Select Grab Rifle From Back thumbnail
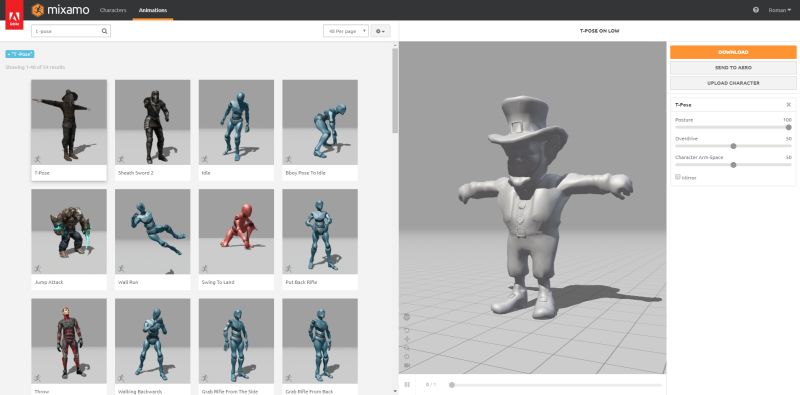 click(320, 341)
